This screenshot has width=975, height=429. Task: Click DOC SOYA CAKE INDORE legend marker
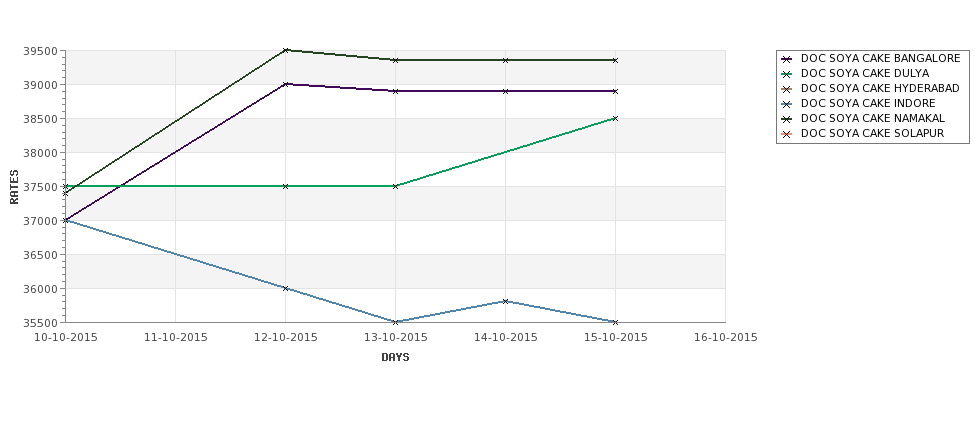(x=787, y=104)
